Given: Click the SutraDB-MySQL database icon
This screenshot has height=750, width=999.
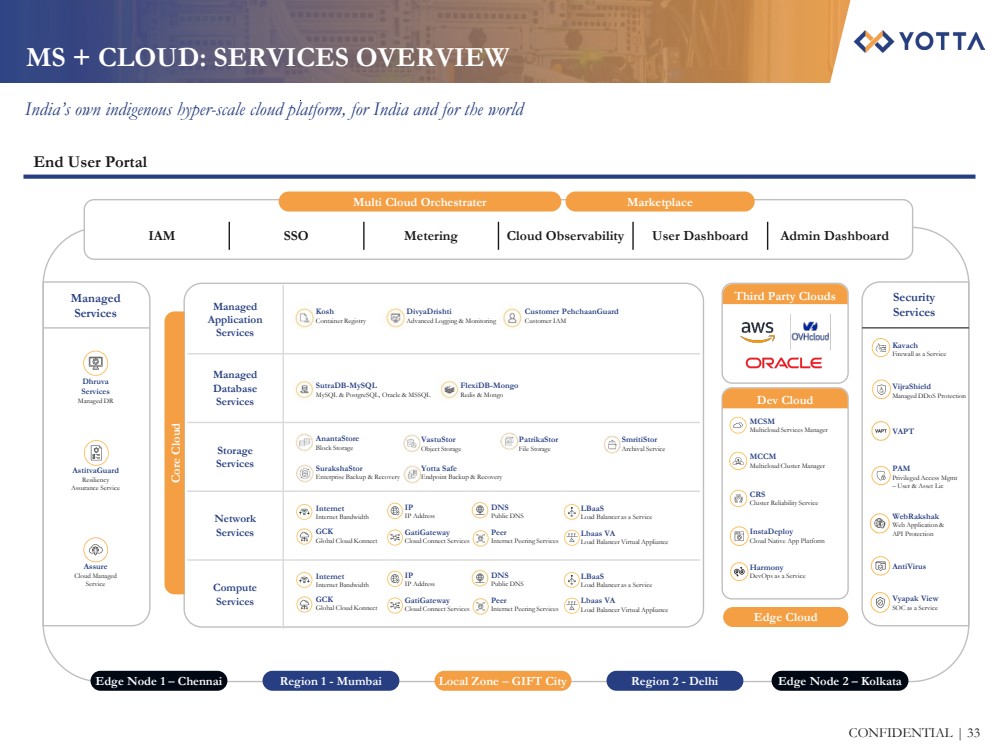Looking at the screenshot, I should click(x=304, y=390).
